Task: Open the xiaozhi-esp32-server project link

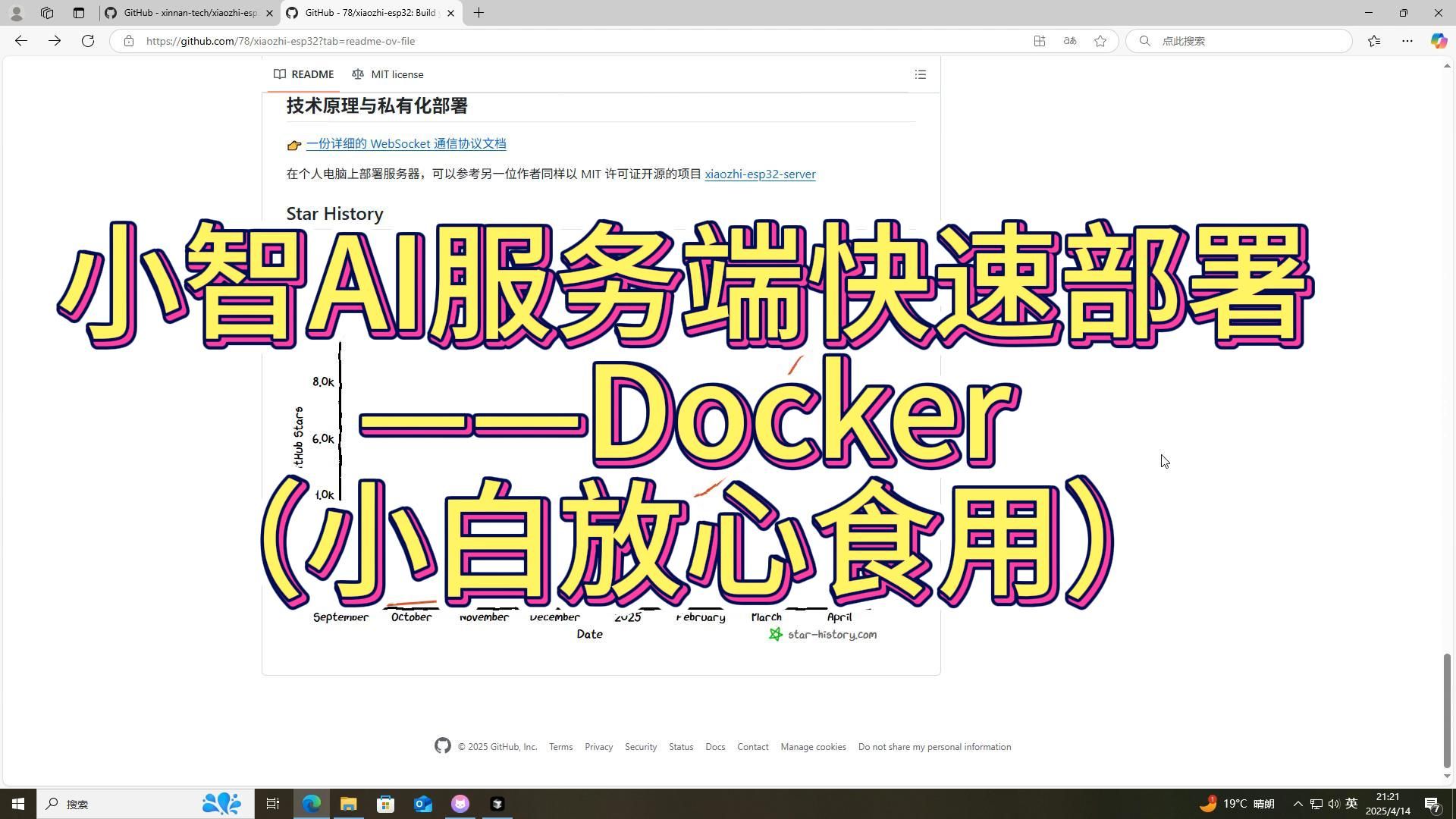Action: pos(760,174)
